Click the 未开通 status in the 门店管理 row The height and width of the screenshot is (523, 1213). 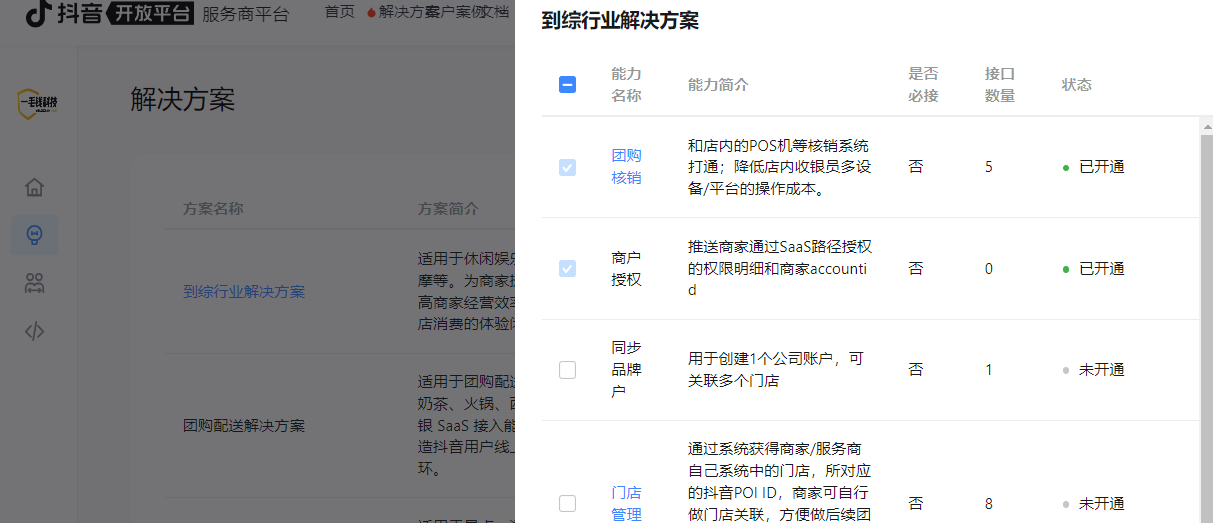[1093, 503]
